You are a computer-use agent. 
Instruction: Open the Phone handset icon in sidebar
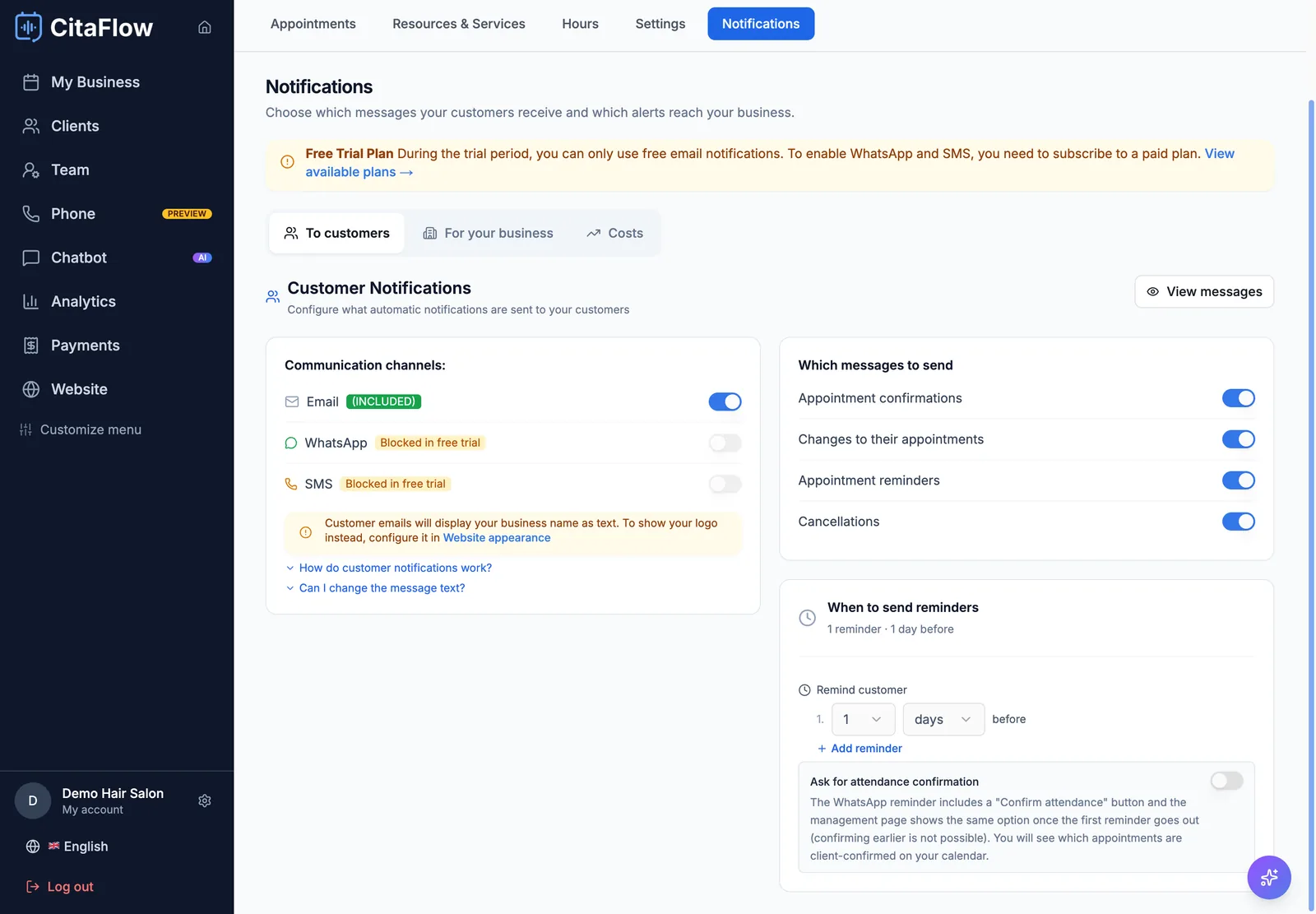pyautogui.click(x=31, y=214)
